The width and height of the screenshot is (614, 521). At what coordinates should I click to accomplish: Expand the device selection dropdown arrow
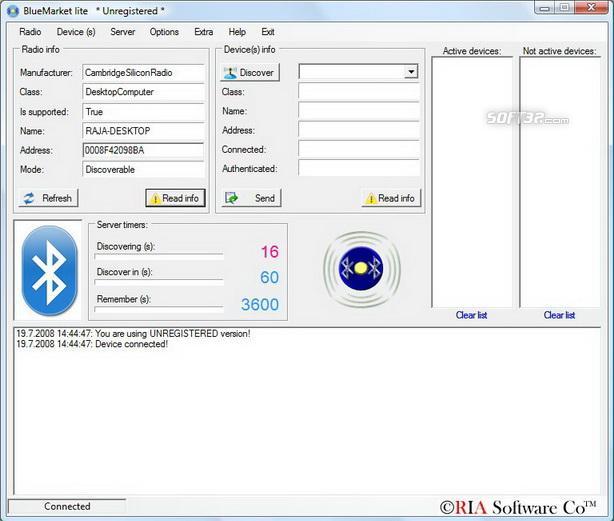tap(411, 72)
